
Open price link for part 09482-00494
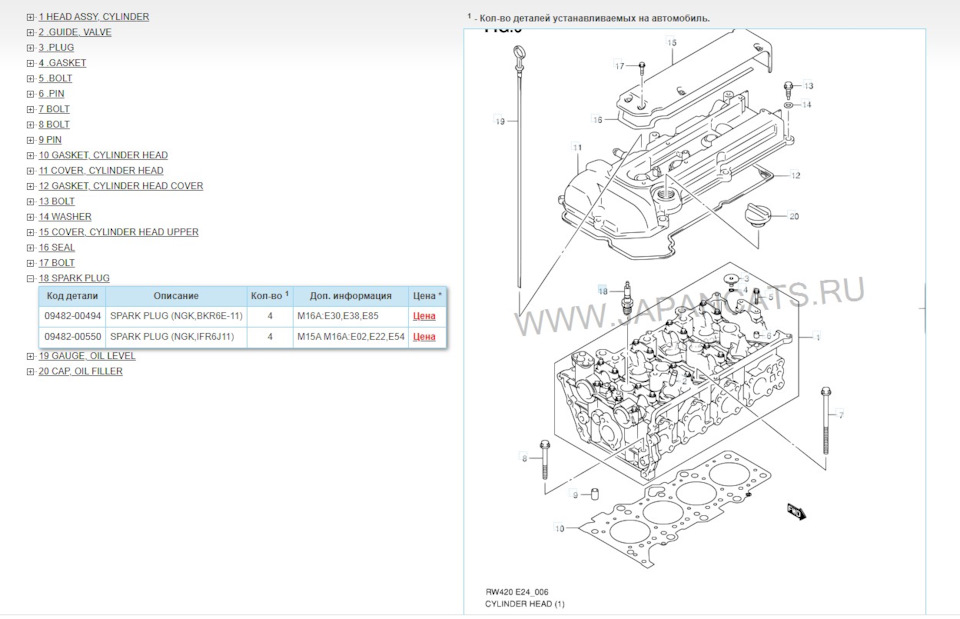(424, 316)
